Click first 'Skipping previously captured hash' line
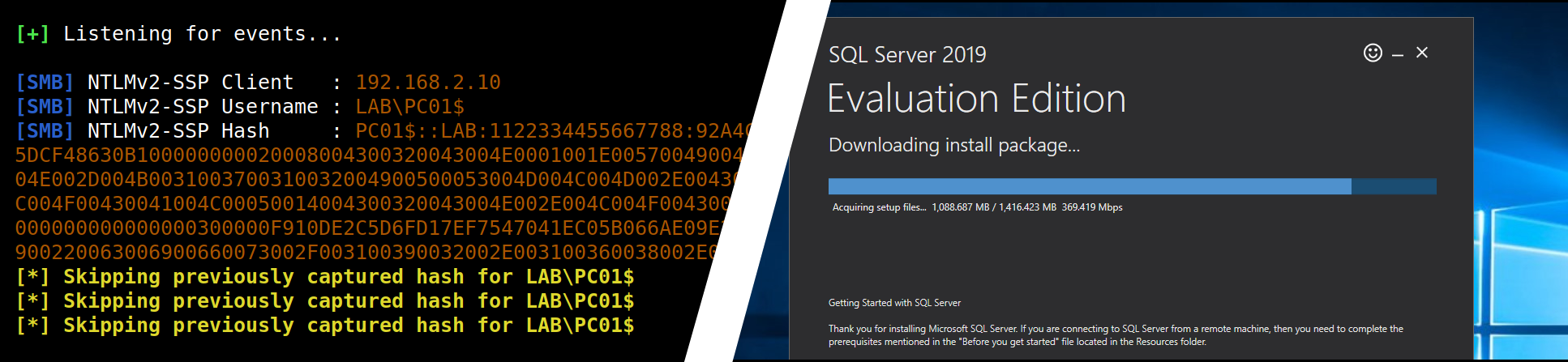Image resolution: width=1568 pixels, height=362 pixels. [x=324, y=277]
